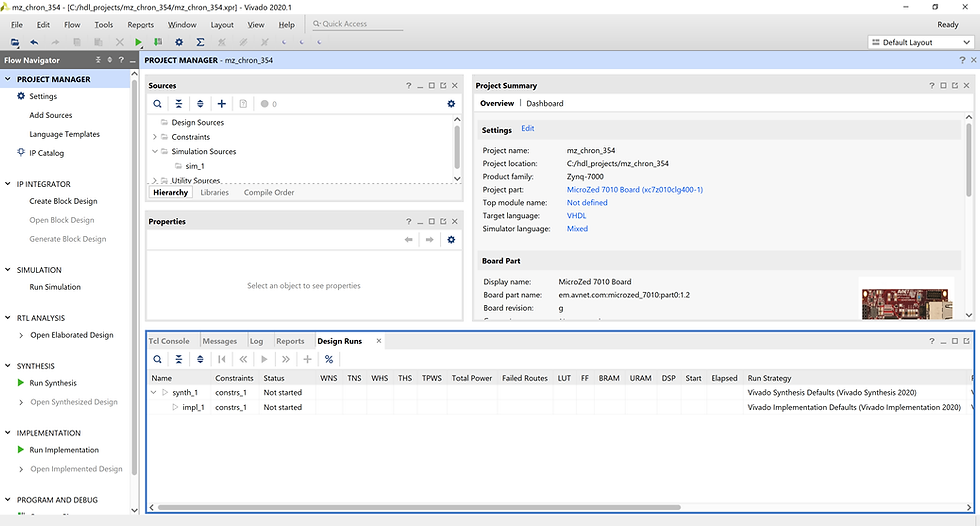This screenshot has width=980, height=526.
Task: Click the Edit settings link
Action: [528, 129]
